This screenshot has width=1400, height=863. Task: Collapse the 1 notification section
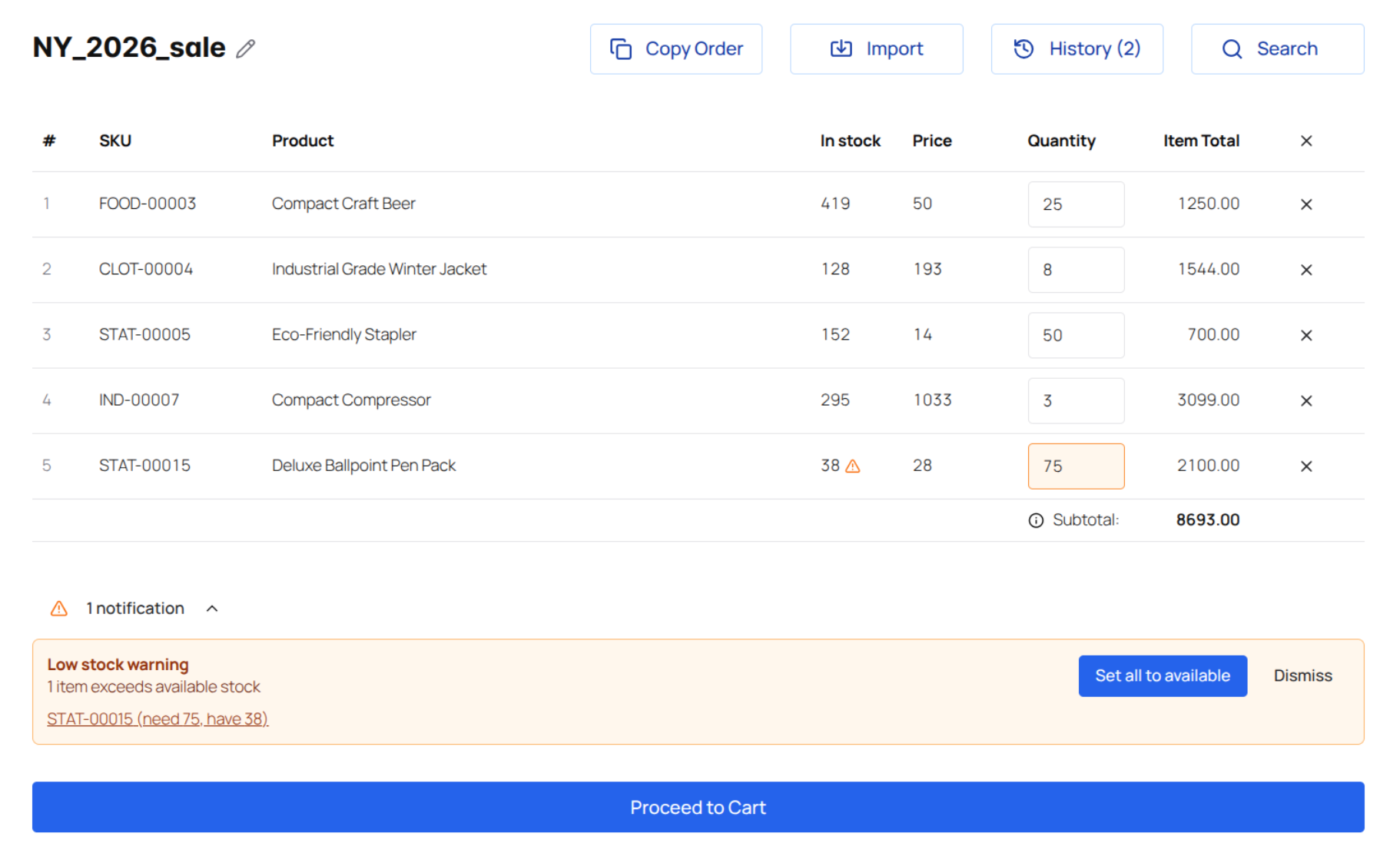[212, 609]
